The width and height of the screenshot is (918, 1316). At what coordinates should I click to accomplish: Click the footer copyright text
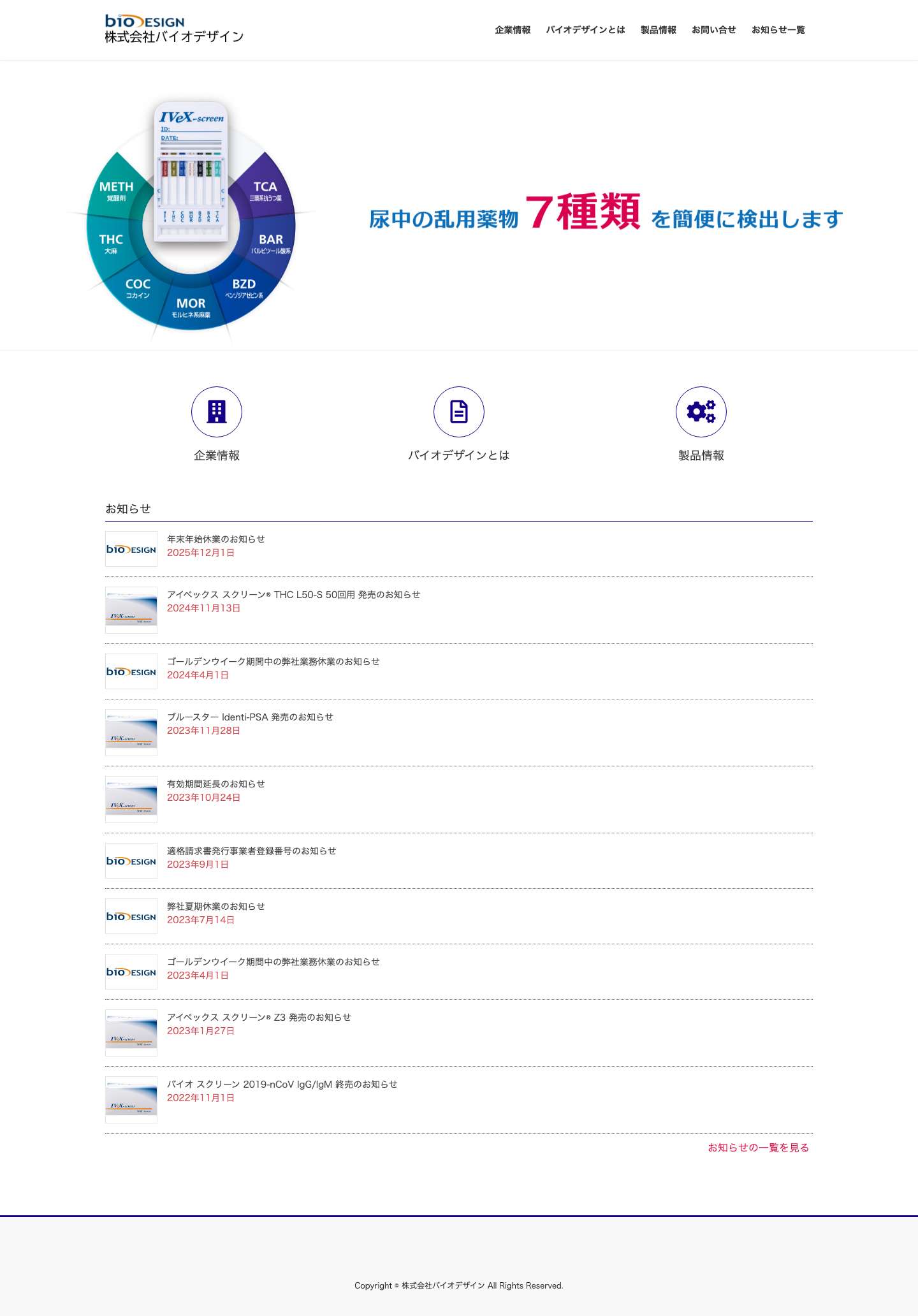click(x=459, y=1285)
